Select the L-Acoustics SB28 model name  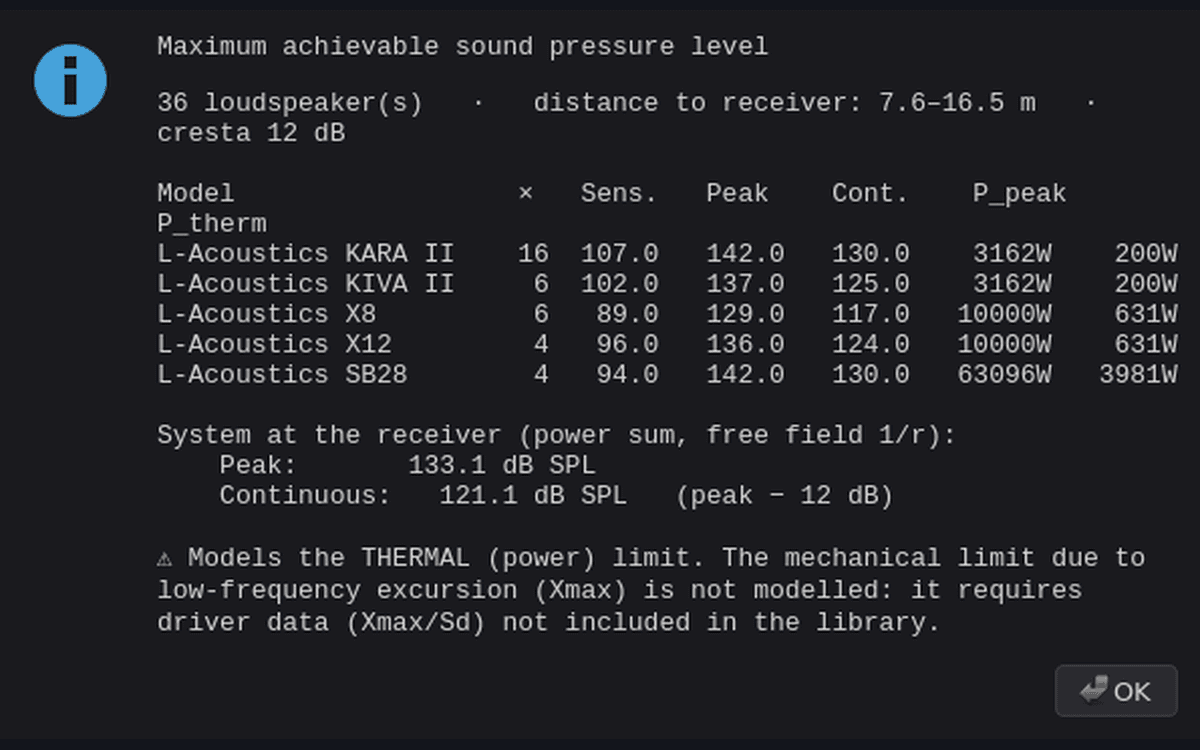[283, 374]
